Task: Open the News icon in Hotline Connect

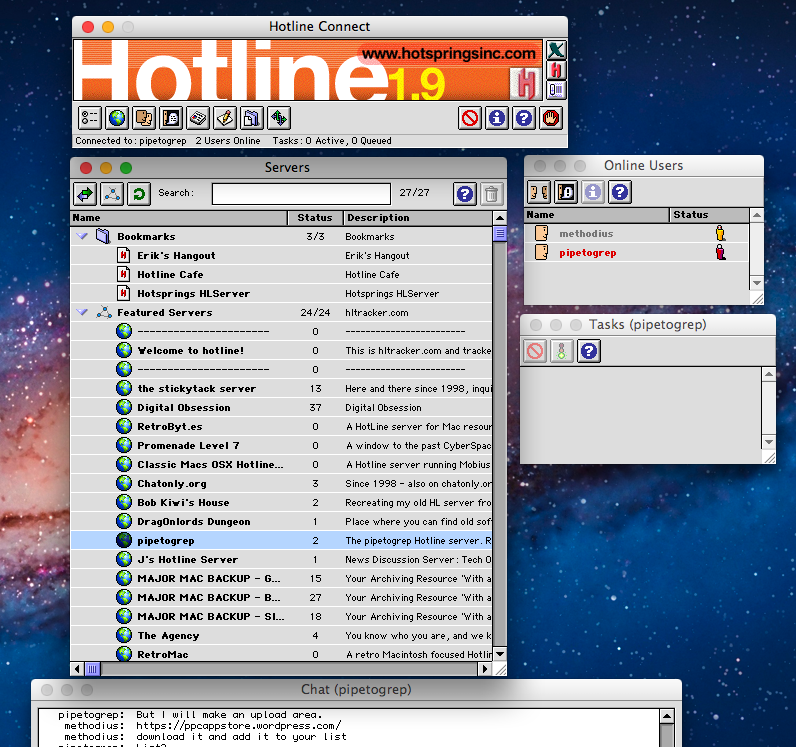Action: (x=198, y=118)
